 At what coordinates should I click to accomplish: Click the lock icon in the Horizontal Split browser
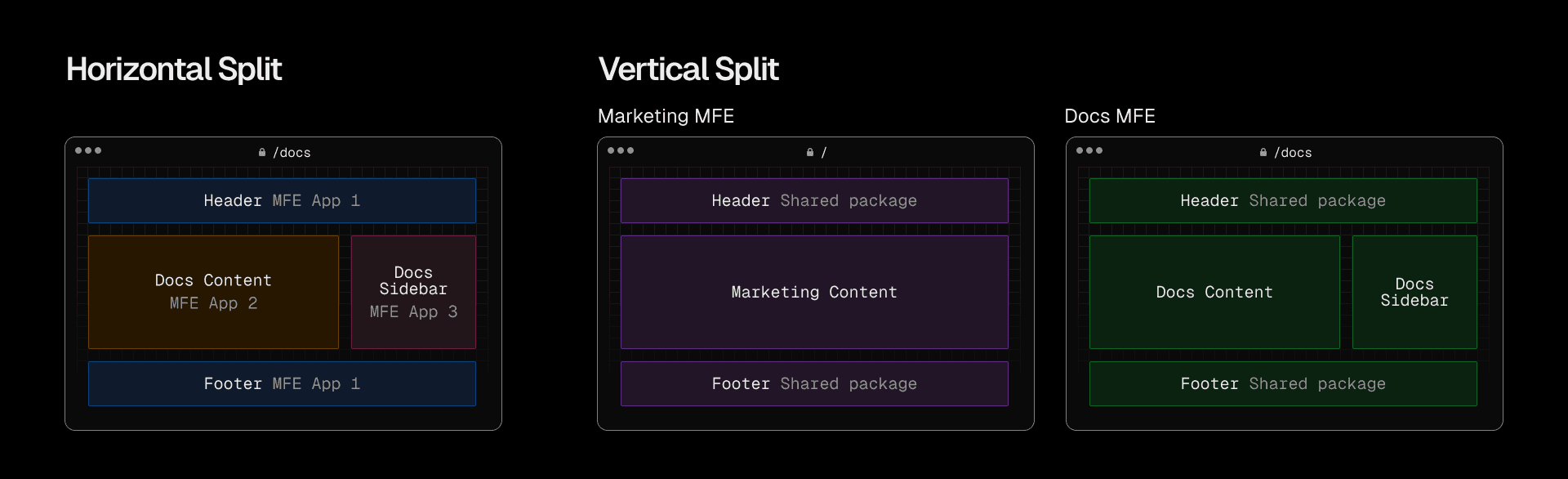[x=262, y=153]
